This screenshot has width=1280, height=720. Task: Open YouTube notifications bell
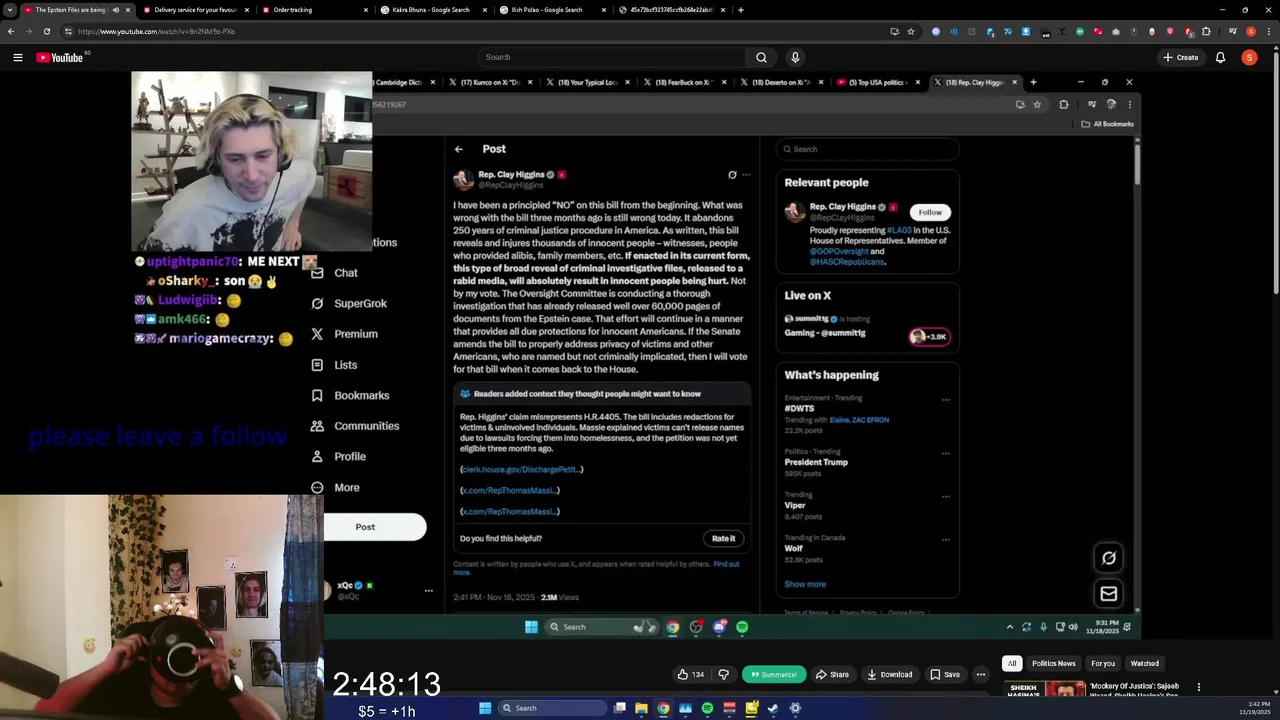tap(1220, 57)
